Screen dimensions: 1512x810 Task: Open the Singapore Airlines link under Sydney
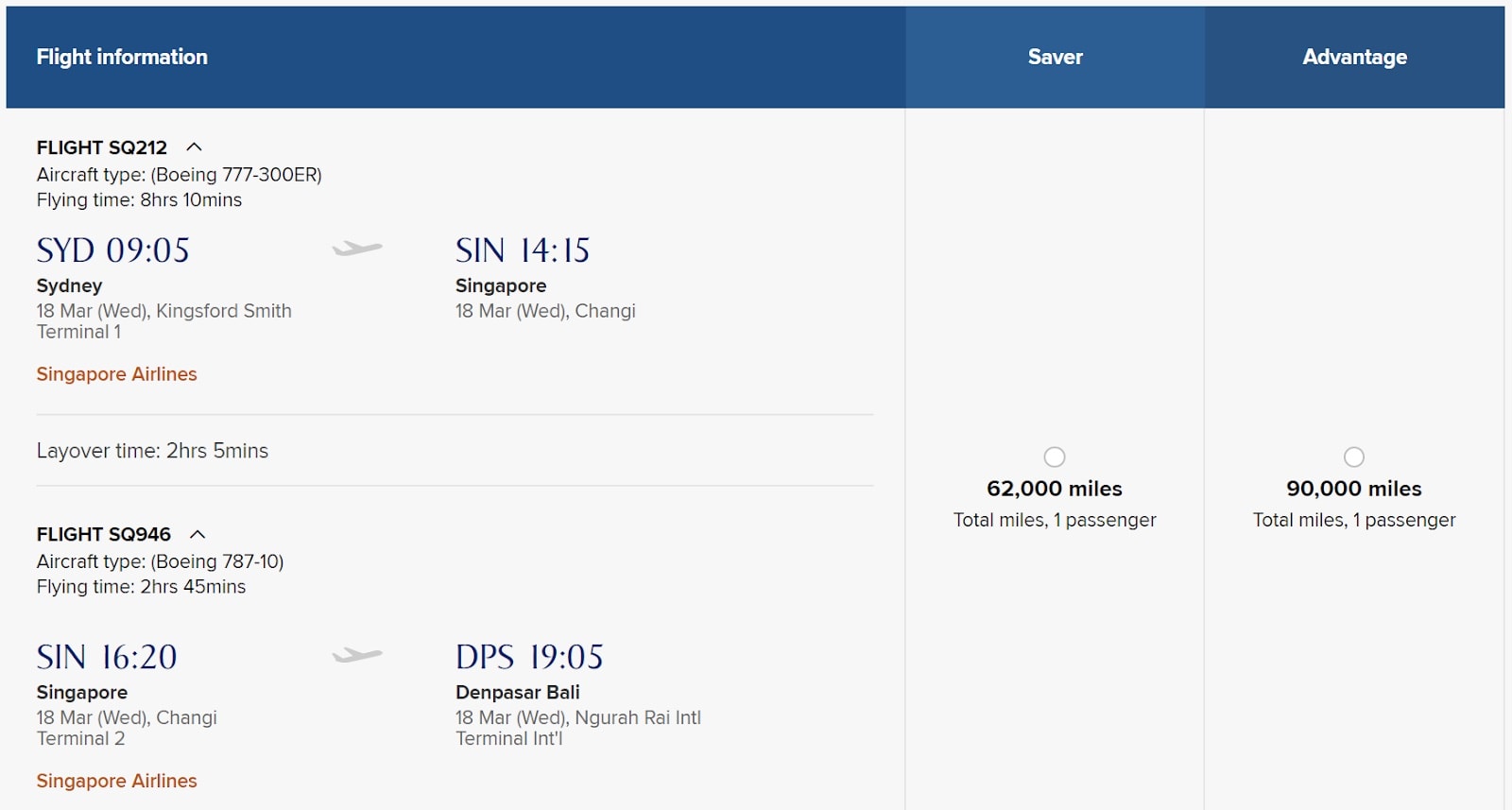117,374
